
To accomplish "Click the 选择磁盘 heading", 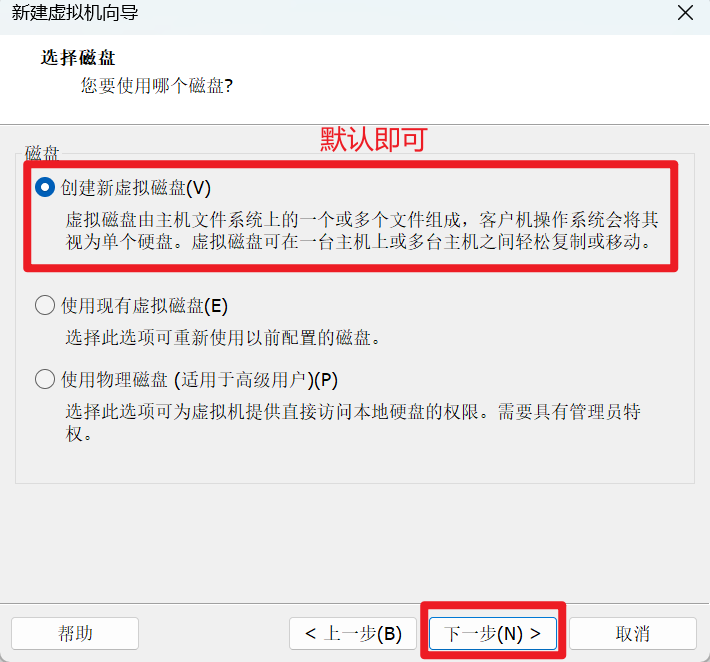I will (x=78, y=58).
